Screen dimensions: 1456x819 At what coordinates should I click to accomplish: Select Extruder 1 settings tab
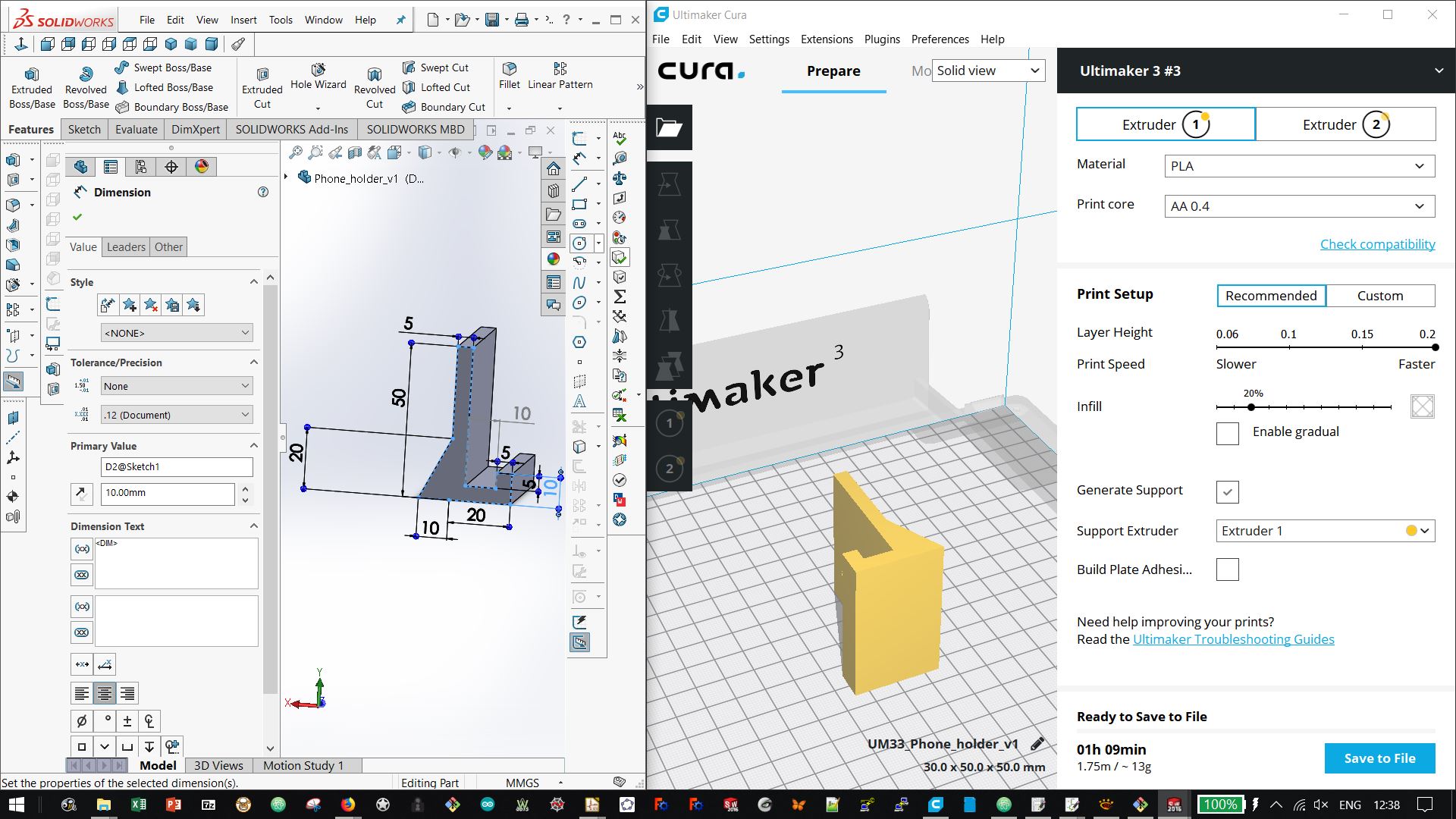tap(1166, 124)
